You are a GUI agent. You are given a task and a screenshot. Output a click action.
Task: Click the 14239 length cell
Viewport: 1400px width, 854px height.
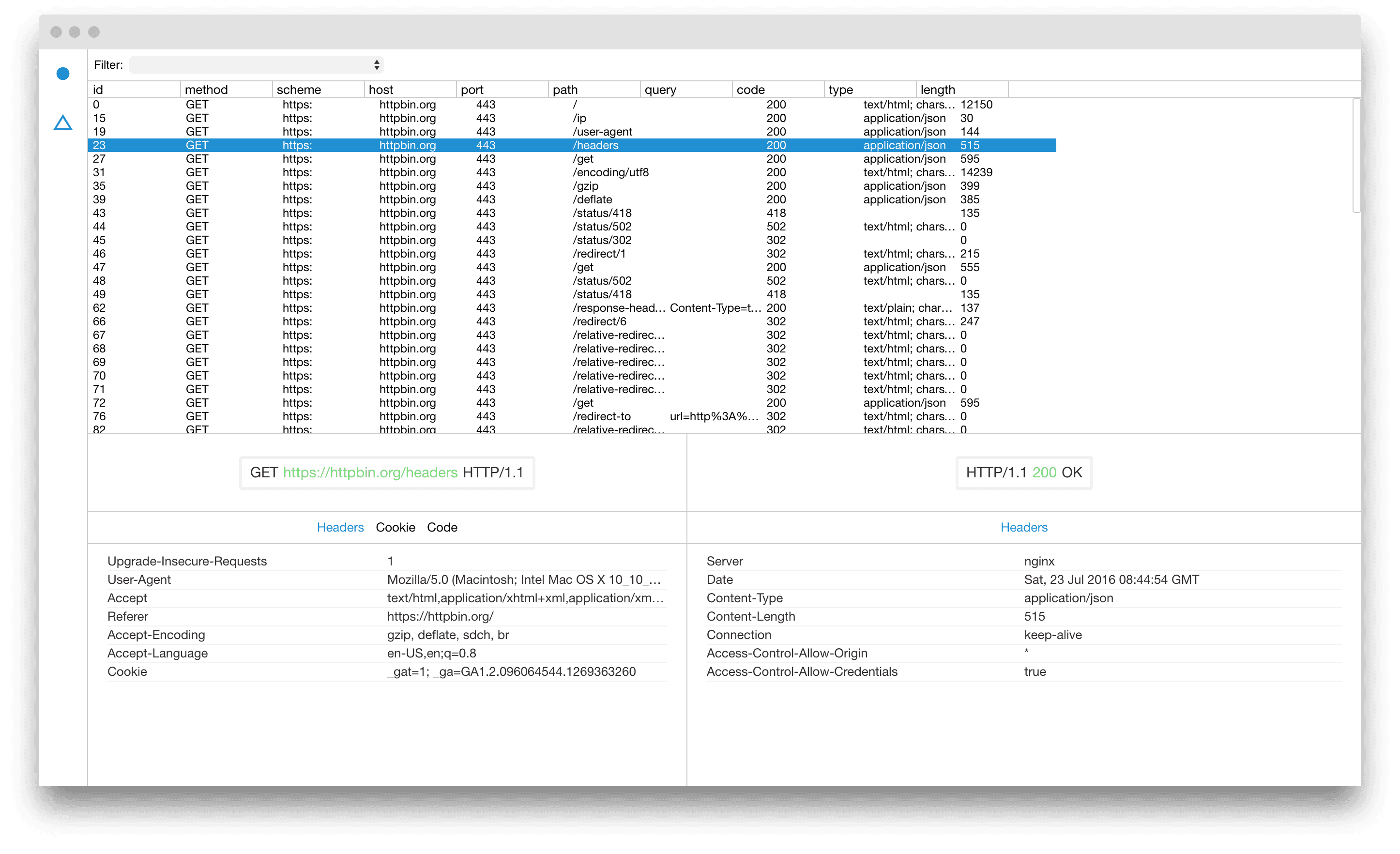coord(976,172)
